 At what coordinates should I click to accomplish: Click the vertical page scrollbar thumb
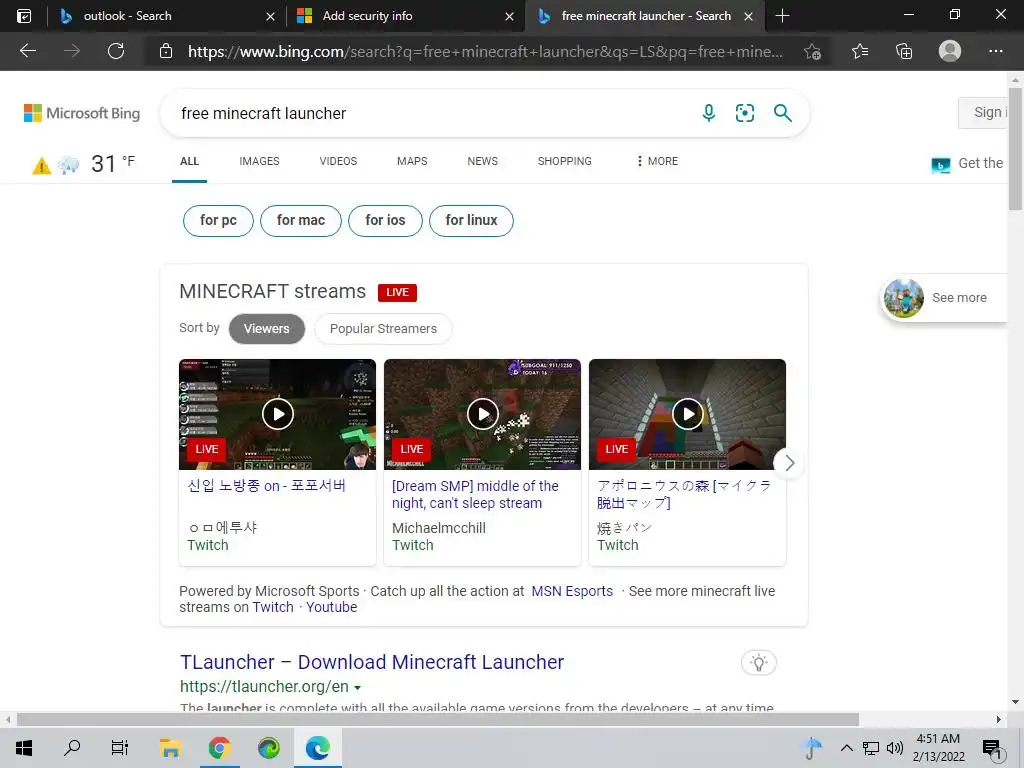(1015, 148)
